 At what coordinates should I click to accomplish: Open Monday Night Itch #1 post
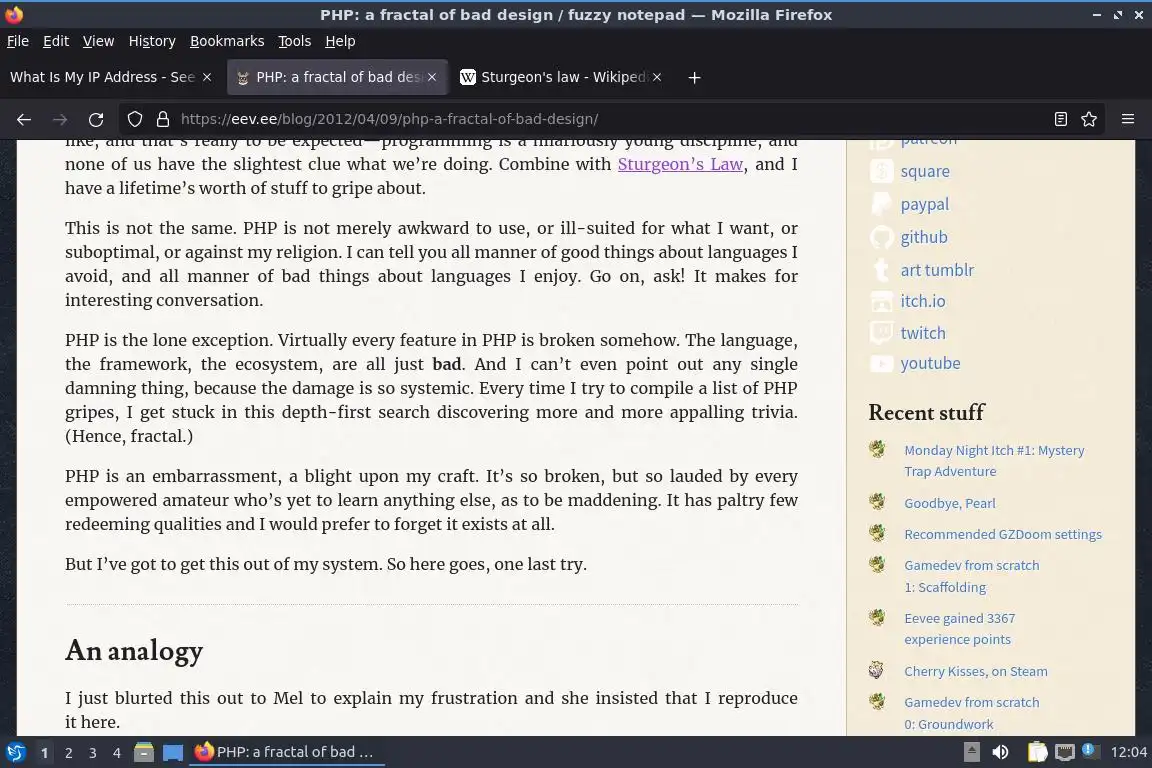(x=994, y=461)
